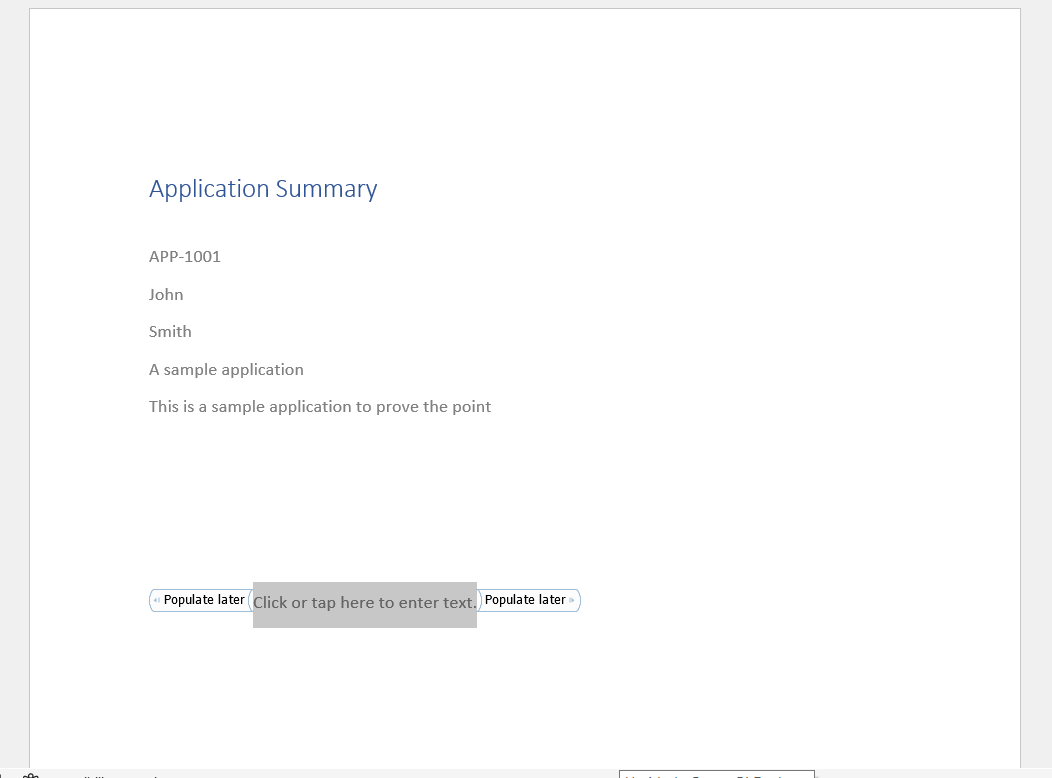
Task: Click the "Click or tap here to enter text." placeholder
Action: [364, 602]
